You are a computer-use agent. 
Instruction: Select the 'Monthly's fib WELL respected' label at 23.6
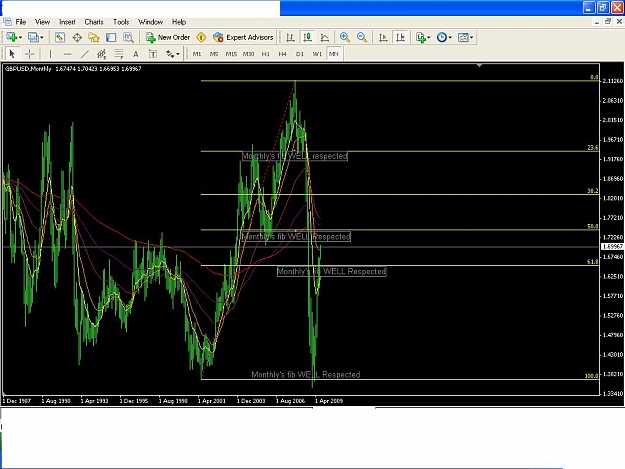(x=295, y=156)
